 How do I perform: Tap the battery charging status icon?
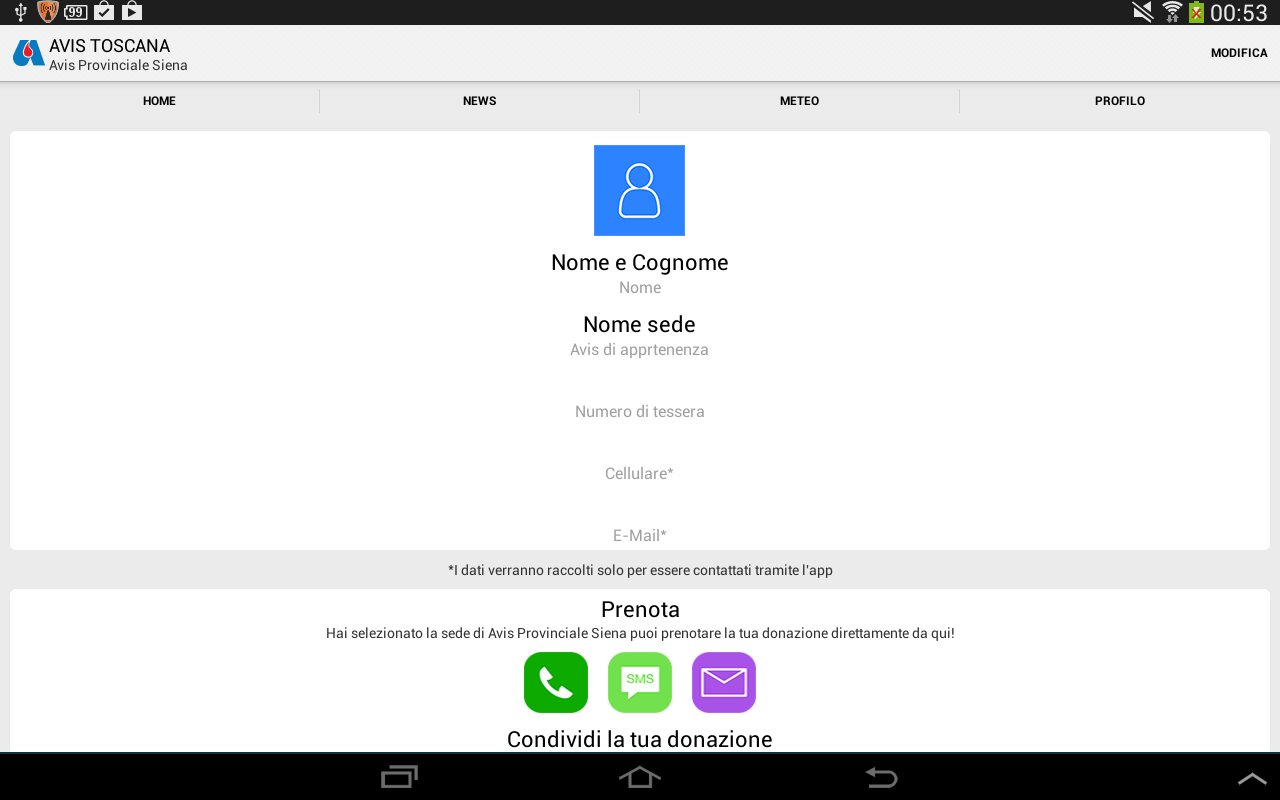click(1196, 12)
